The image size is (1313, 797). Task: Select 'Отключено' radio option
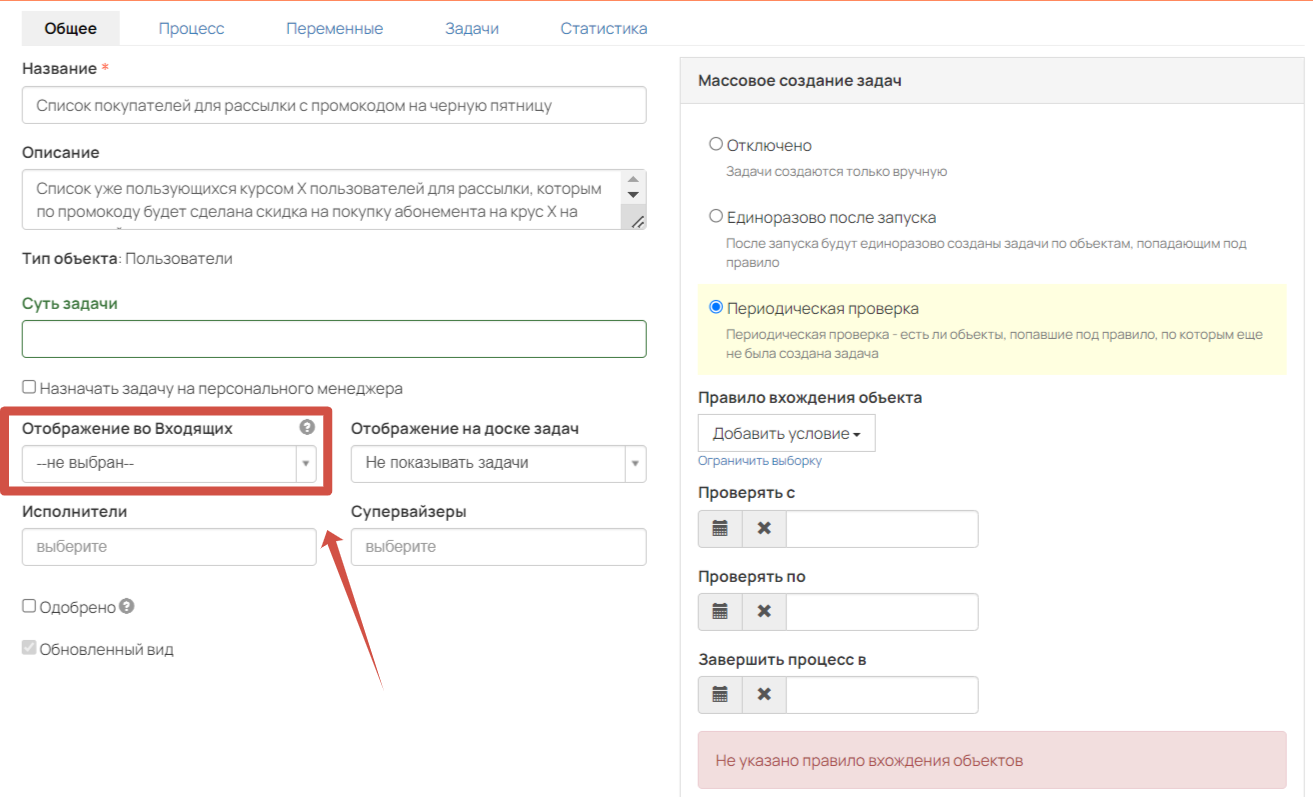pos(715,144)
